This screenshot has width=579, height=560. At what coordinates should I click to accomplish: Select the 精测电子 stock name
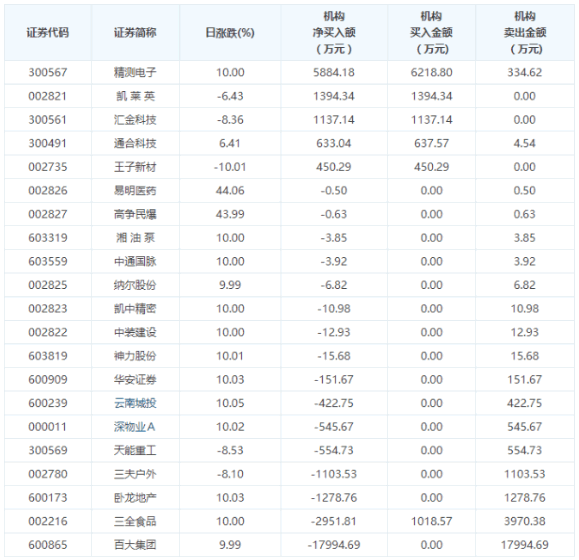click(135, 72)
